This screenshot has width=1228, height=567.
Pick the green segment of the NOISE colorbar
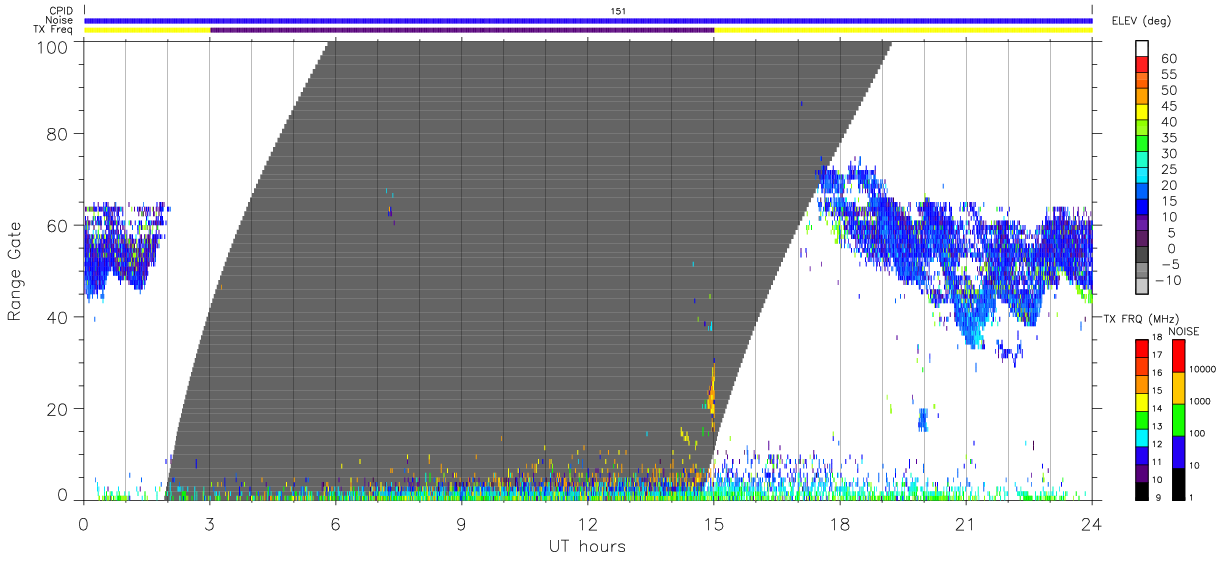(x=1178, y=420)
